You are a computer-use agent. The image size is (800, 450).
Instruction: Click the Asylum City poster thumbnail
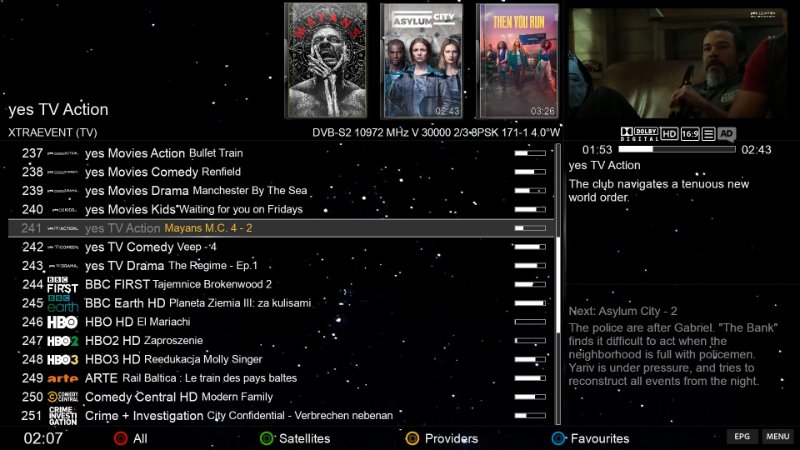[x=421, y=60]
